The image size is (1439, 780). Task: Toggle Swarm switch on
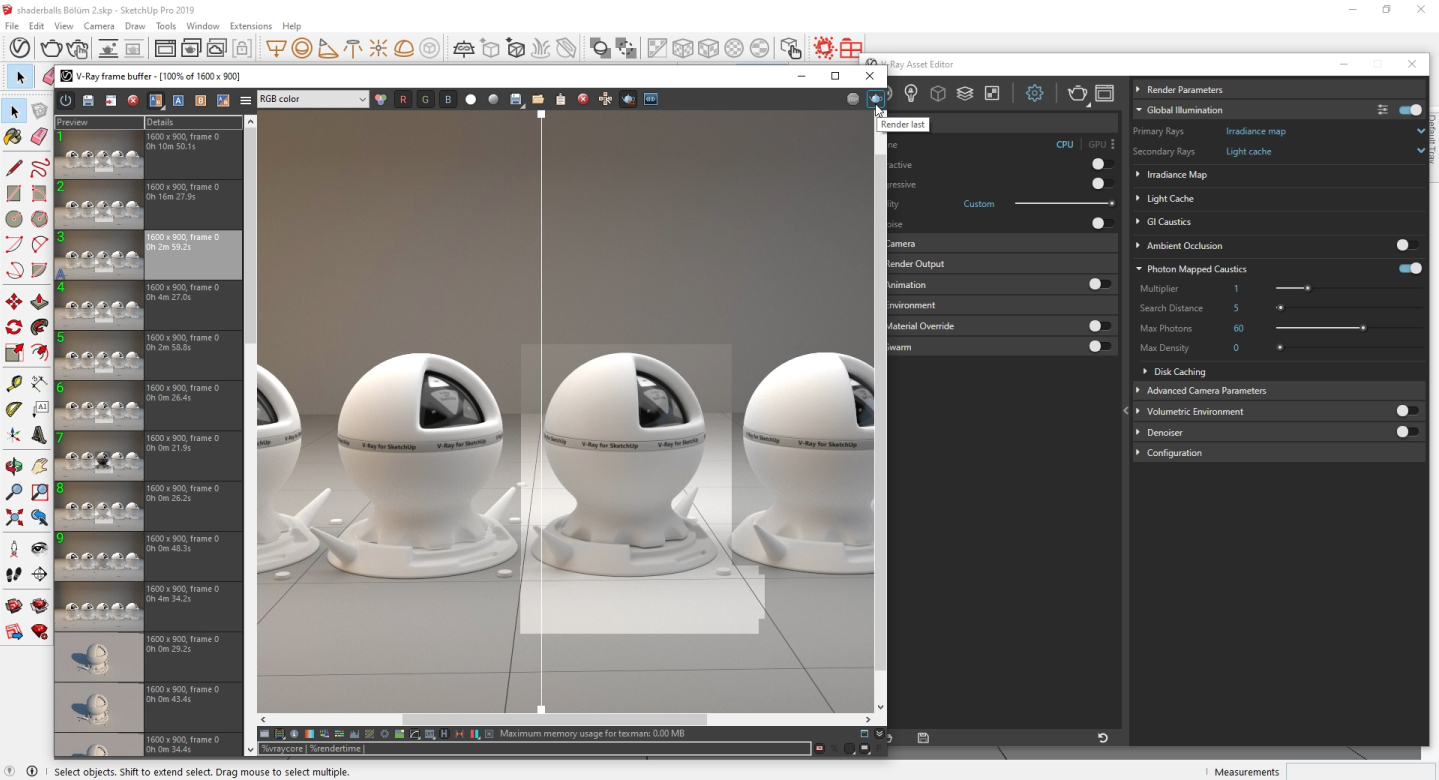[x=1100, y=347]
